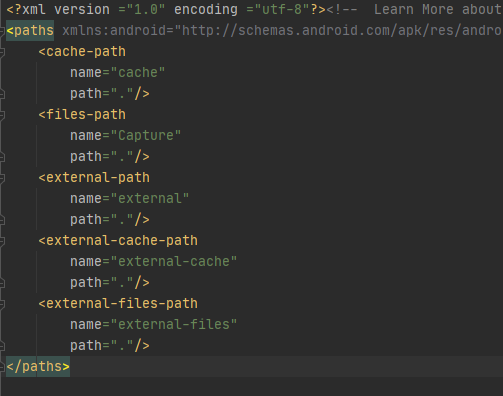Click the name="cache" attribute
The image size is (503, 396).
pos(118,73)
